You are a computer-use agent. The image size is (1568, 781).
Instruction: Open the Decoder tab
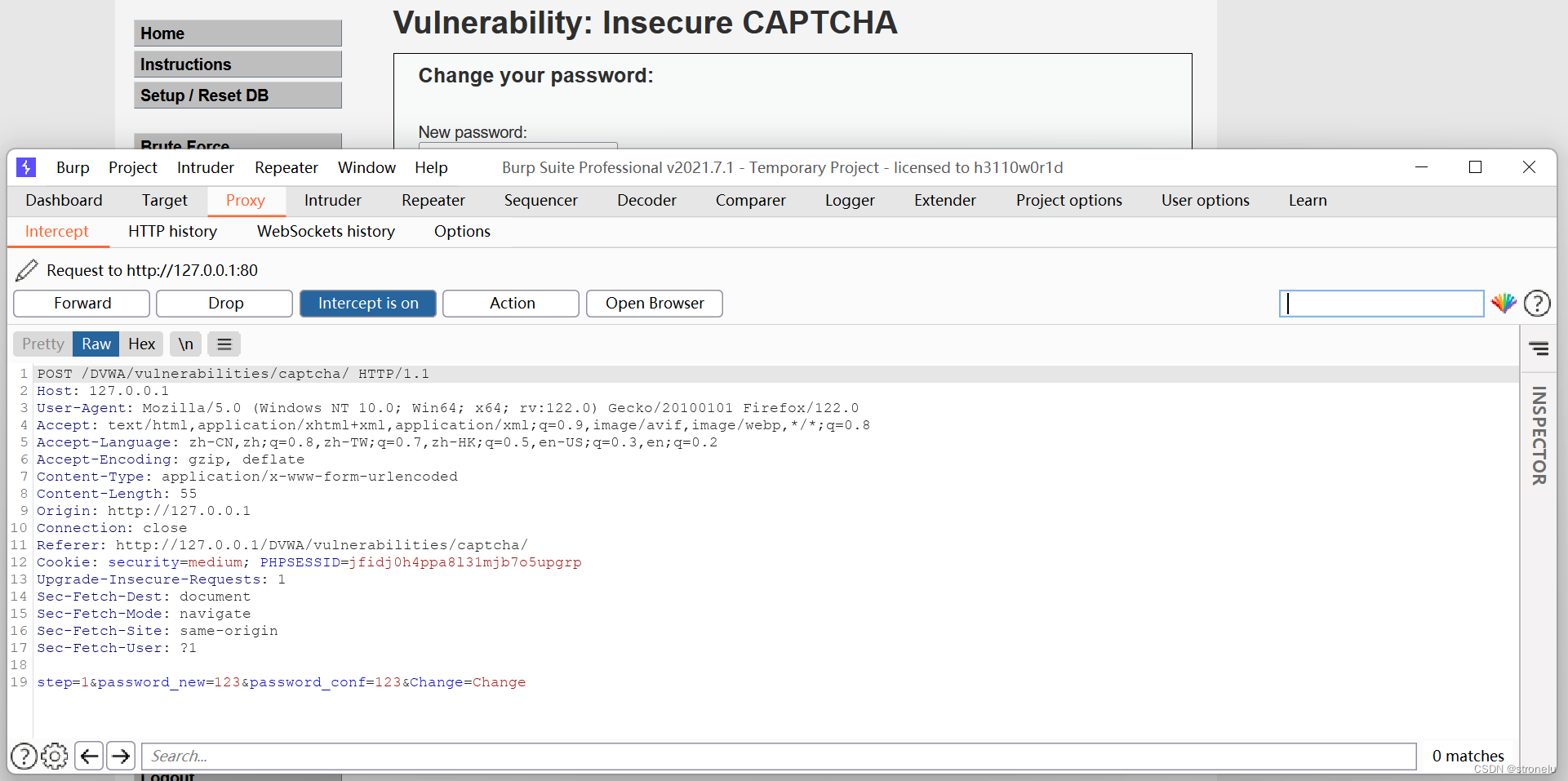[x=647, y=201]
